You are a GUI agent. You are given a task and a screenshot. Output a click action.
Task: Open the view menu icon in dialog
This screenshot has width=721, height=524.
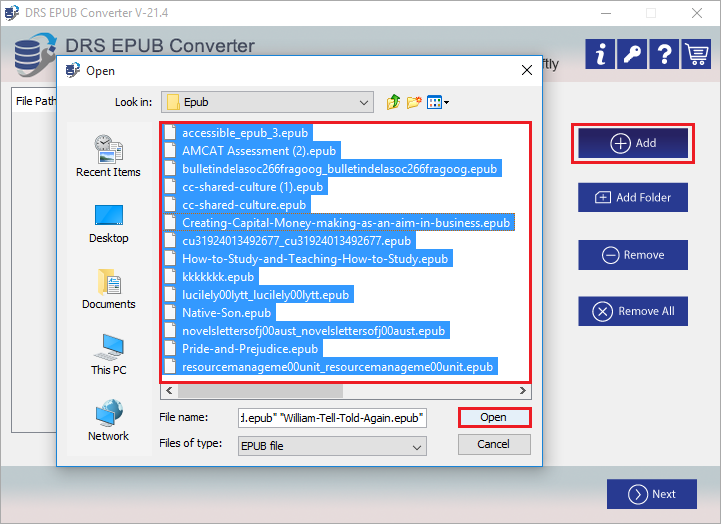(438, 102)
